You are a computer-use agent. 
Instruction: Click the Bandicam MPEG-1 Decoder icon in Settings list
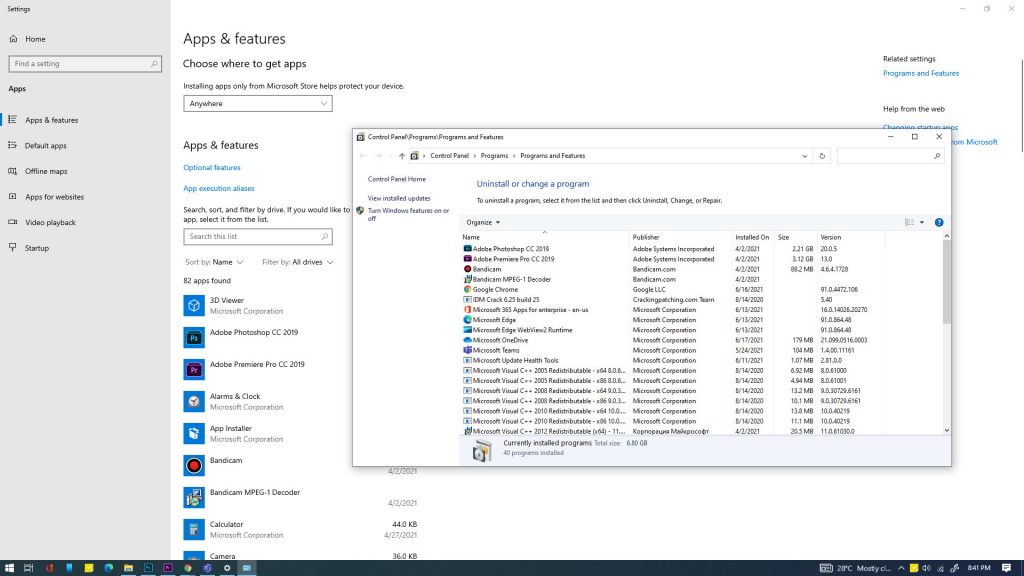[x=194, y=498]
